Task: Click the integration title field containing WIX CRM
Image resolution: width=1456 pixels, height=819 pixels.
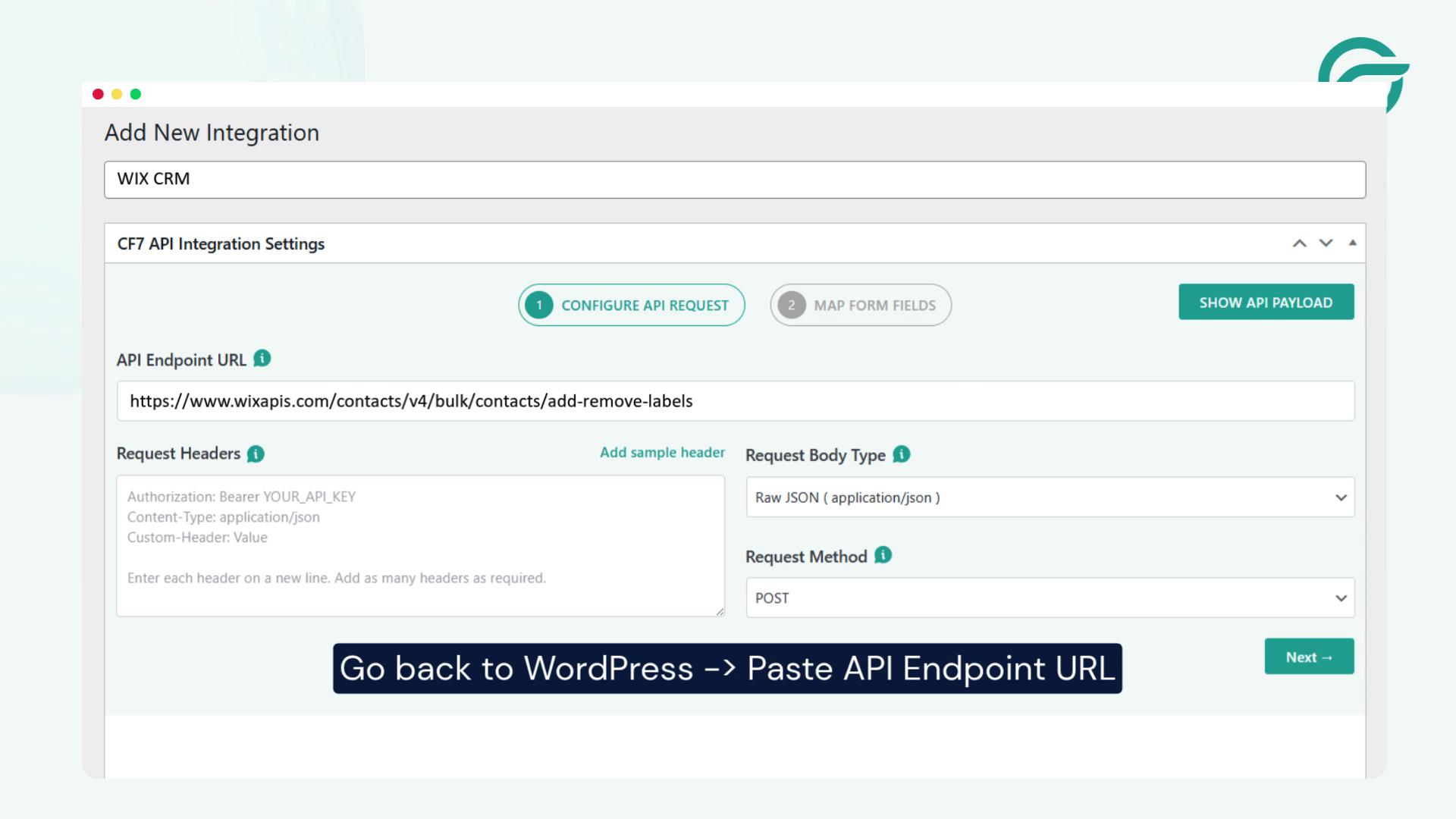Action: click(735, 180)
